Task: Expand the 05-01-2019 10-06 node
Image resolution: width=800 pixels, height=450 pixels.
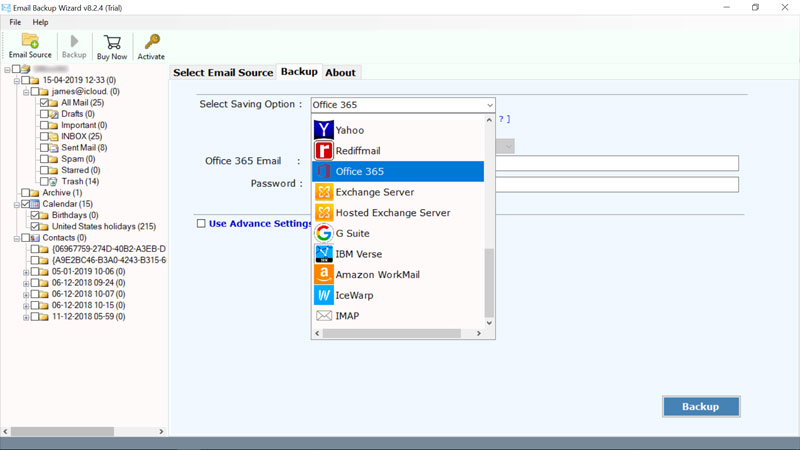Action: click(x=26, y=272)
